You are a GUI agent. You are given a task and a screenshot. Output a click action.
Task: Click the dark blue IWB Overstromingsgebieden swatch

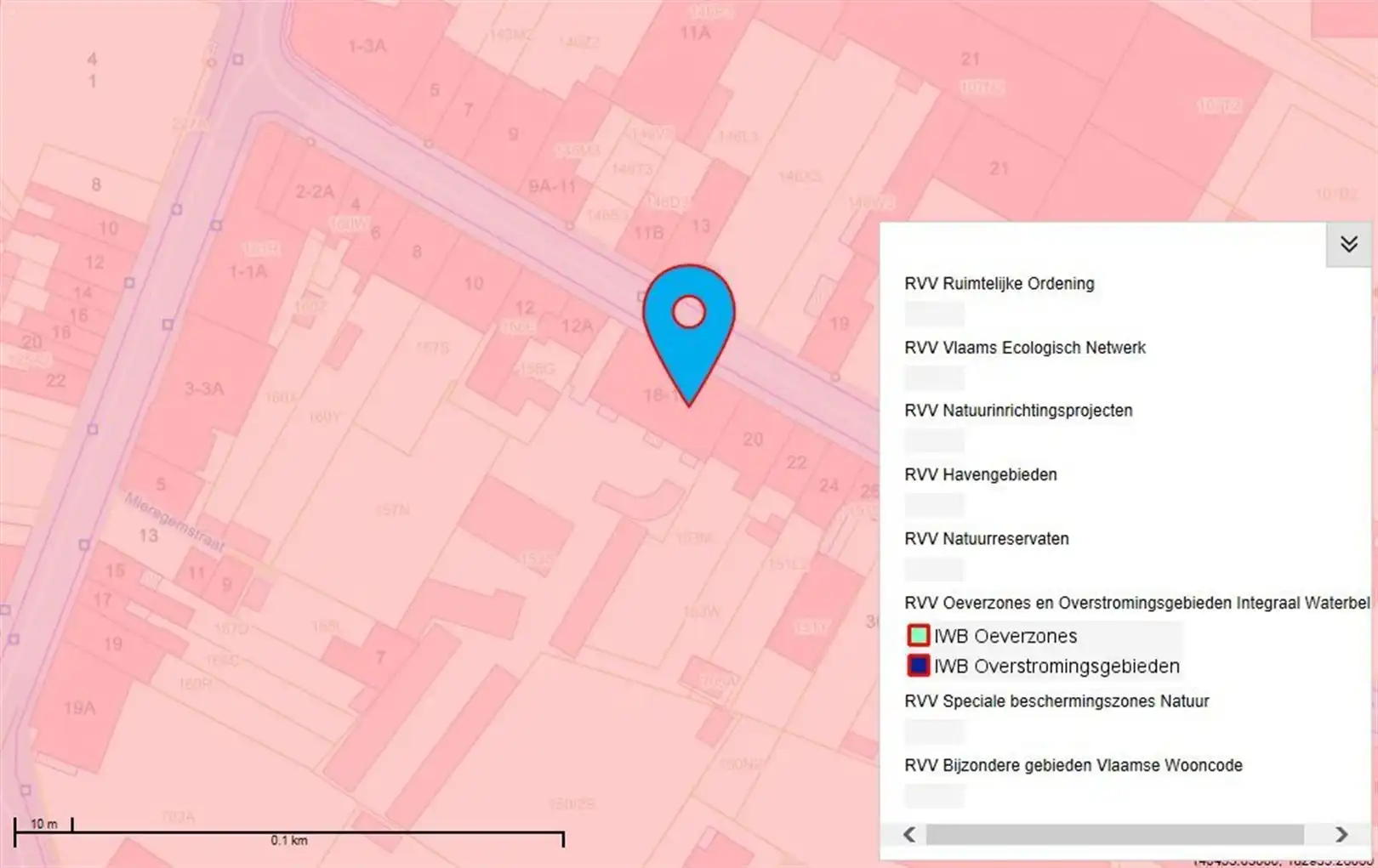[919, 666]
